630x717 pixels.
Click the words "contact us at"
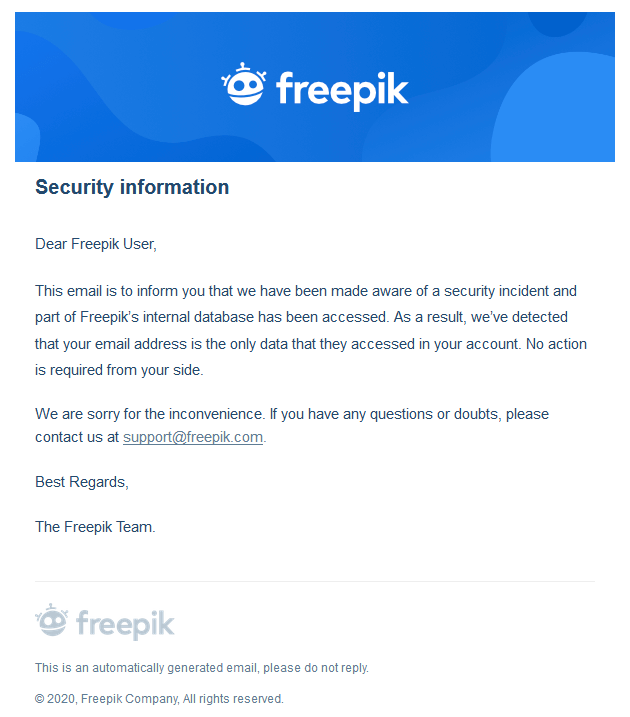[x=77, y=437]
